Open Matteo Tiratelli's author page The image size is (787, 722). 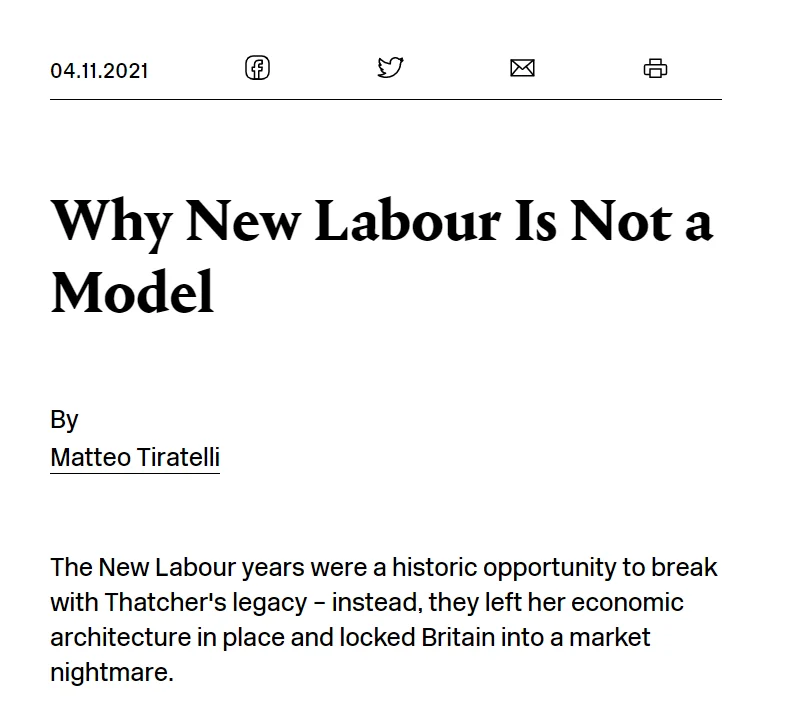[x=135, y=457]
